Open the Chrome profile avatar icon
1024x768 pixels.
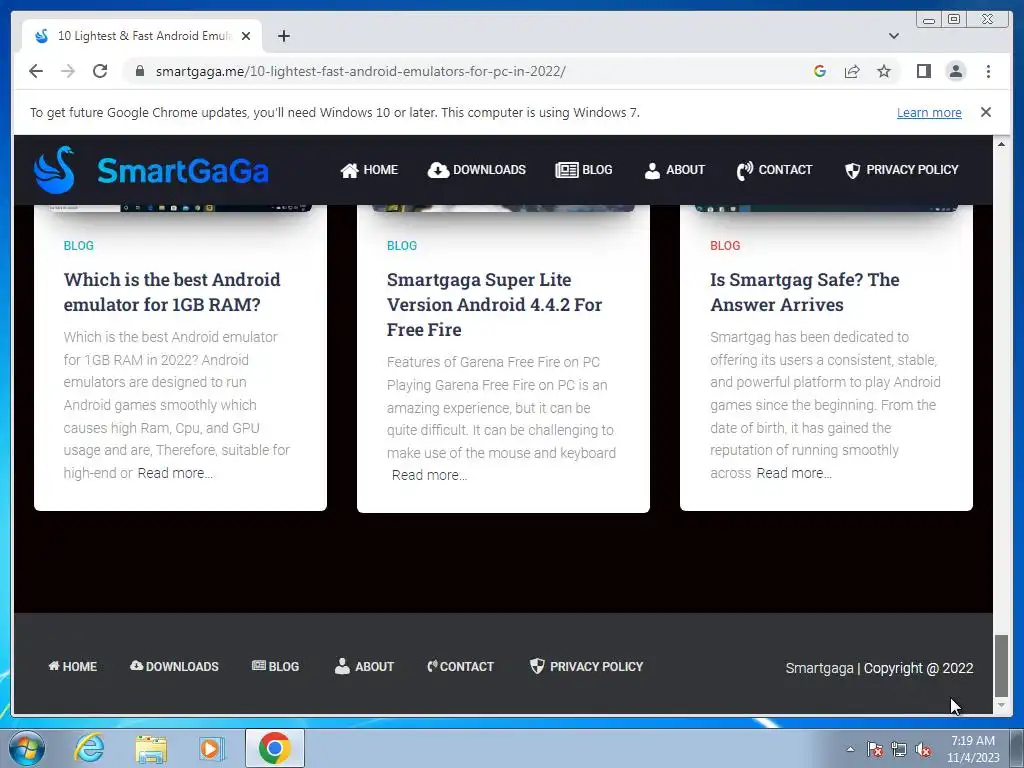pos(955,71)
